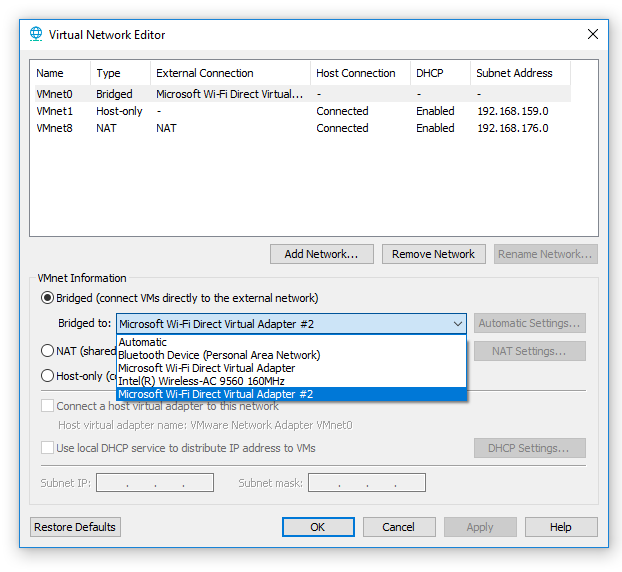
Task: Sort by the Type column header
Action: (121, 73)
